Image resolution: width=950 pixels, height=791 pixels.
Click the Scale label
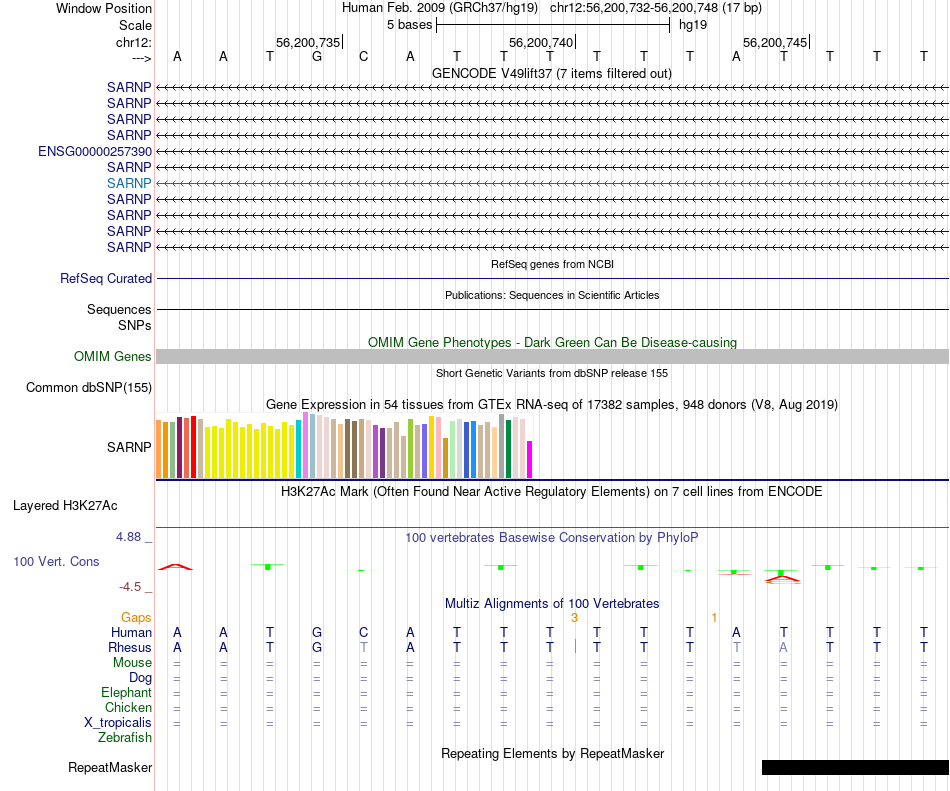click(135, 25)
